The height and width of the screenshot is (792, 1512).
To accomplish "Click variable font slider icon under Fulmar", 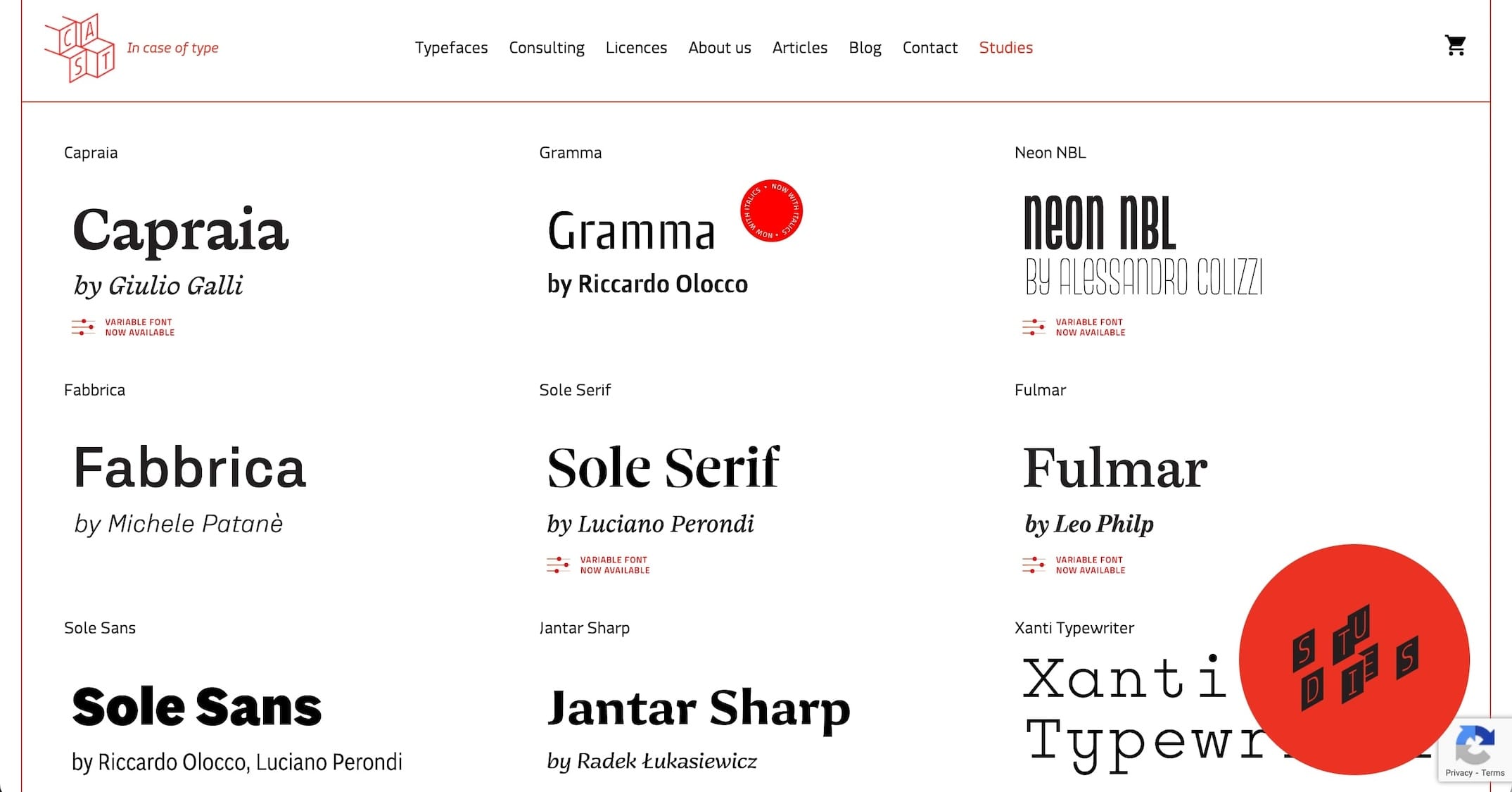I will pyautogui.click(x=1034, y=565).
